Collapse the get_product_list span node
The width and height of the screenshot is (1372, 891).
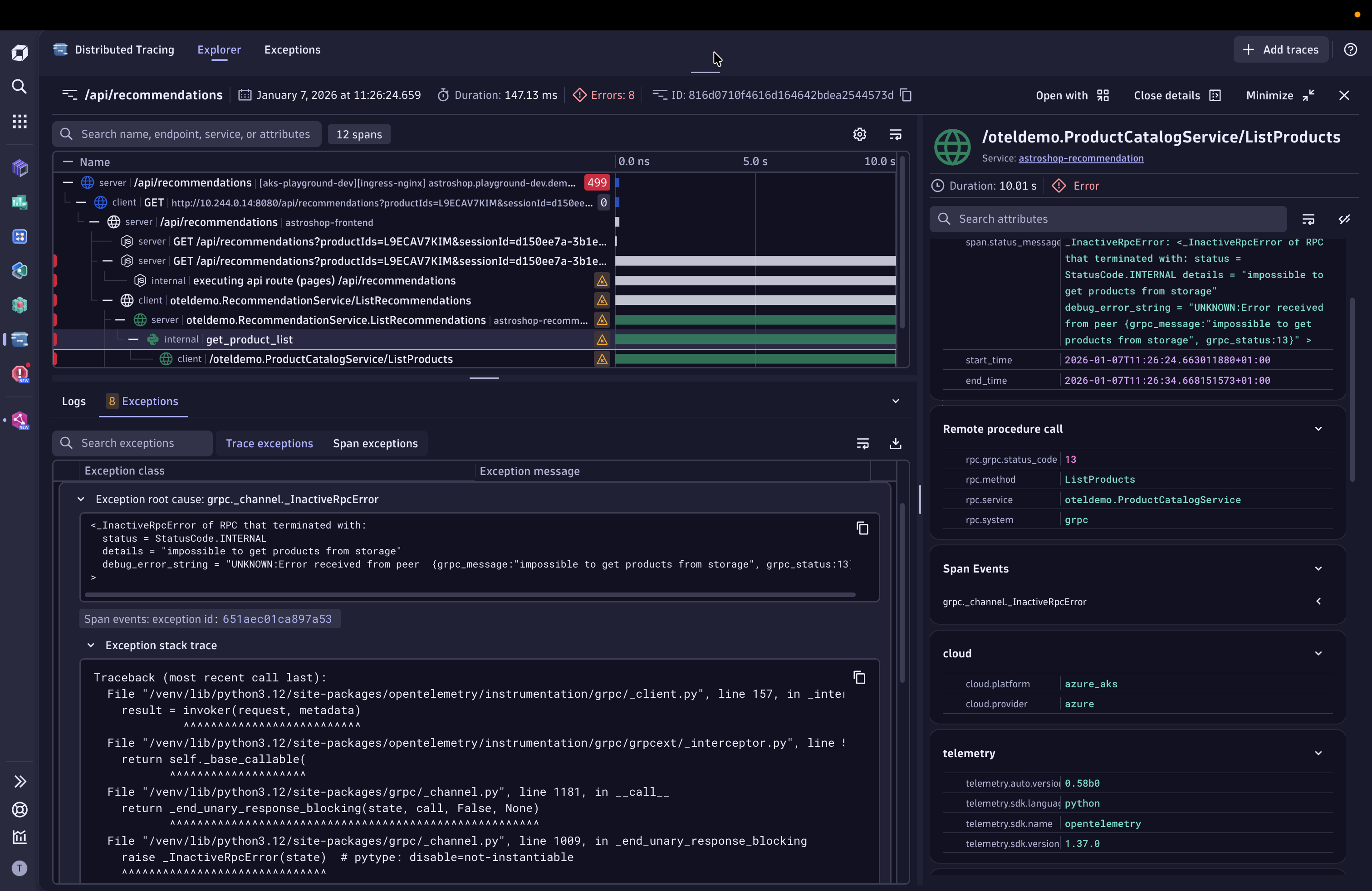(133, 339)
